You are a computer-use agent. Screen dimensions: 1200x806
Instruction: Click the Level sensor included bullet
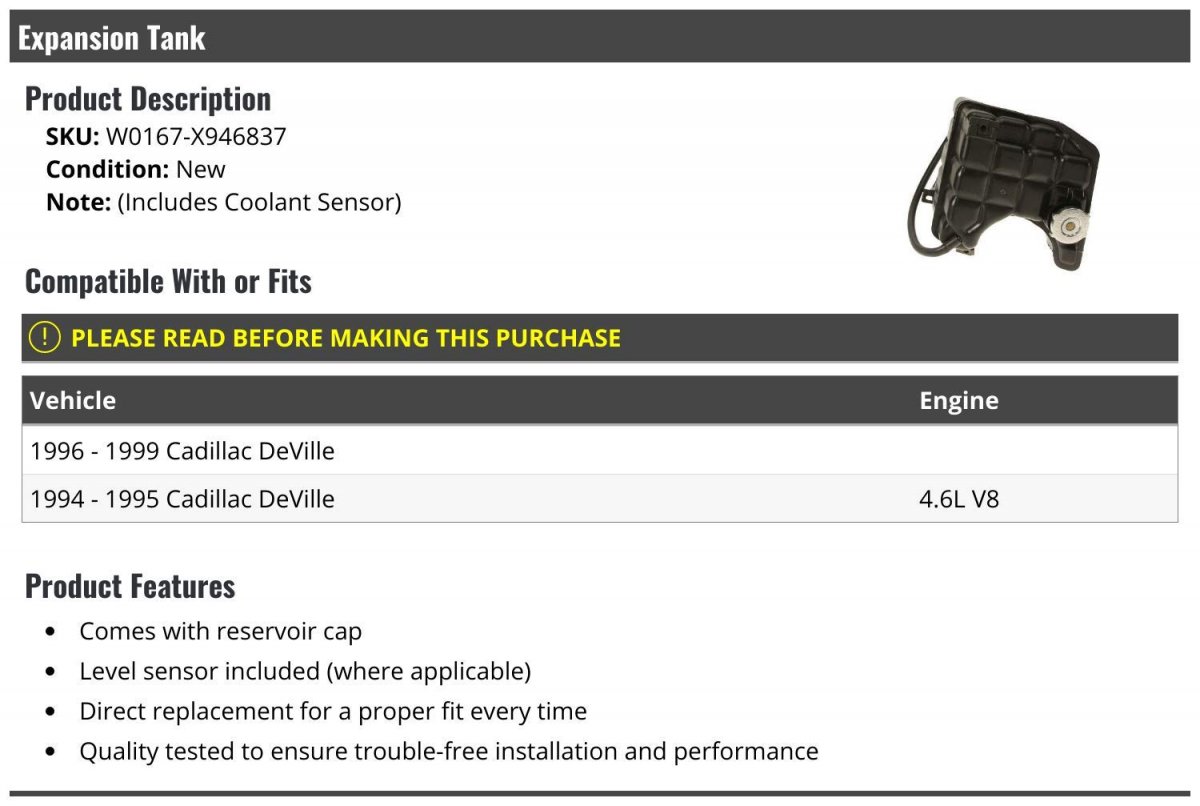pyautogui.click(x=305, y=671)
